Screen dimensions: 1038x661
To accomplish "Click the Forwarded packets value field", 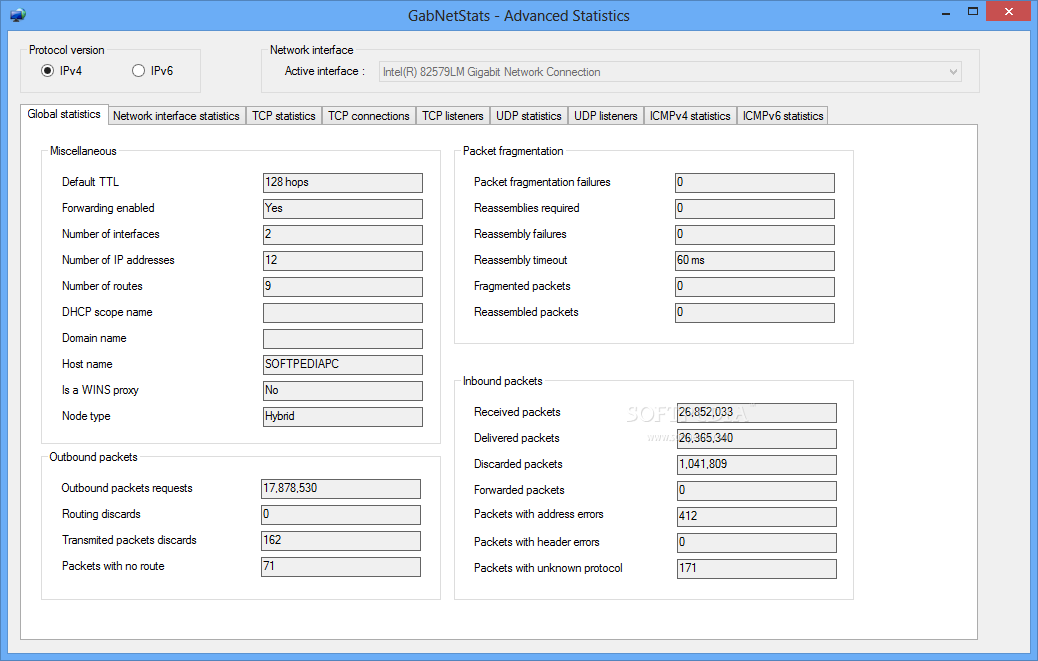I will 757,491.
